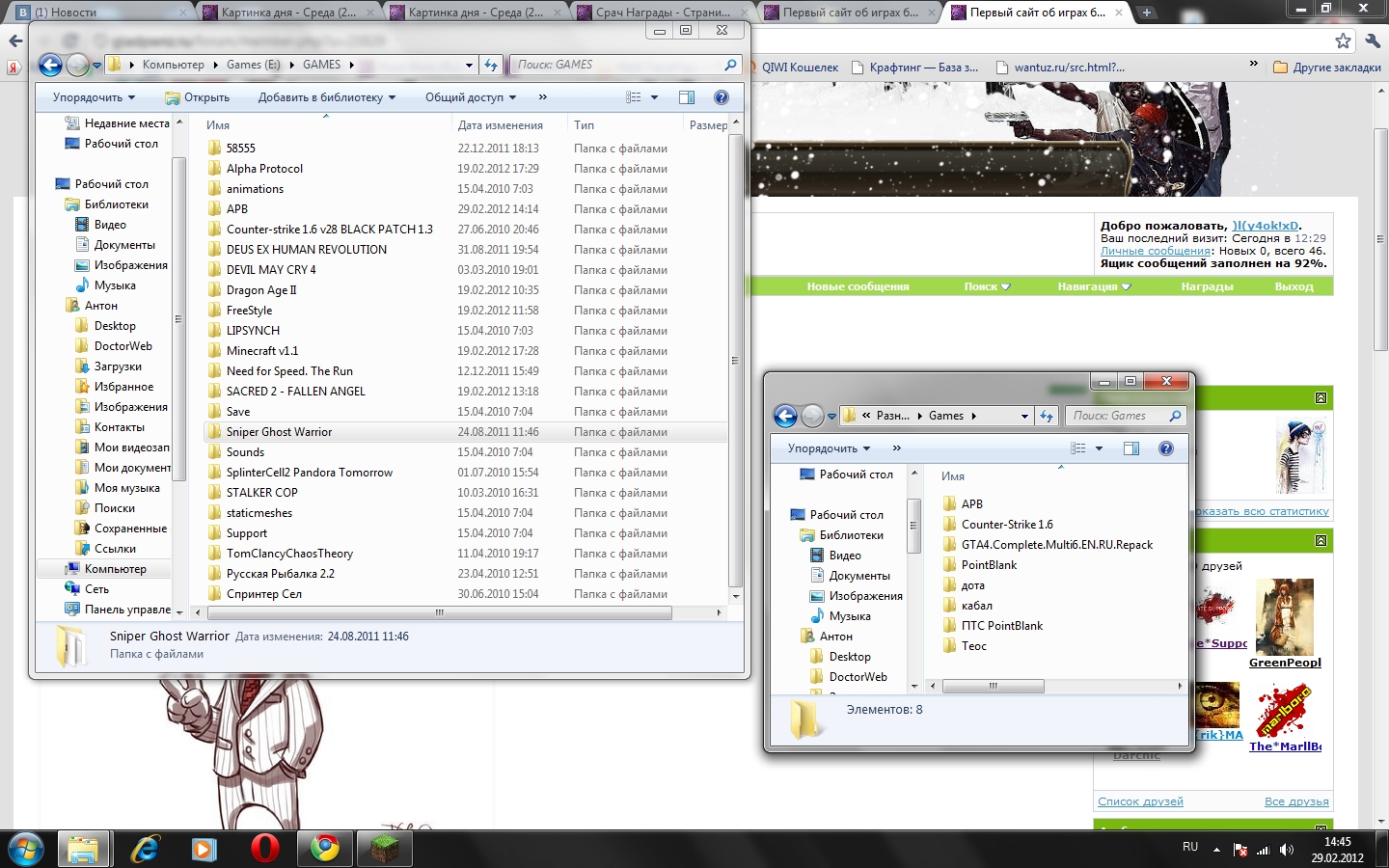
Task: Expand the Упорядочить menu in GAMES window
Action: (94, 97)
